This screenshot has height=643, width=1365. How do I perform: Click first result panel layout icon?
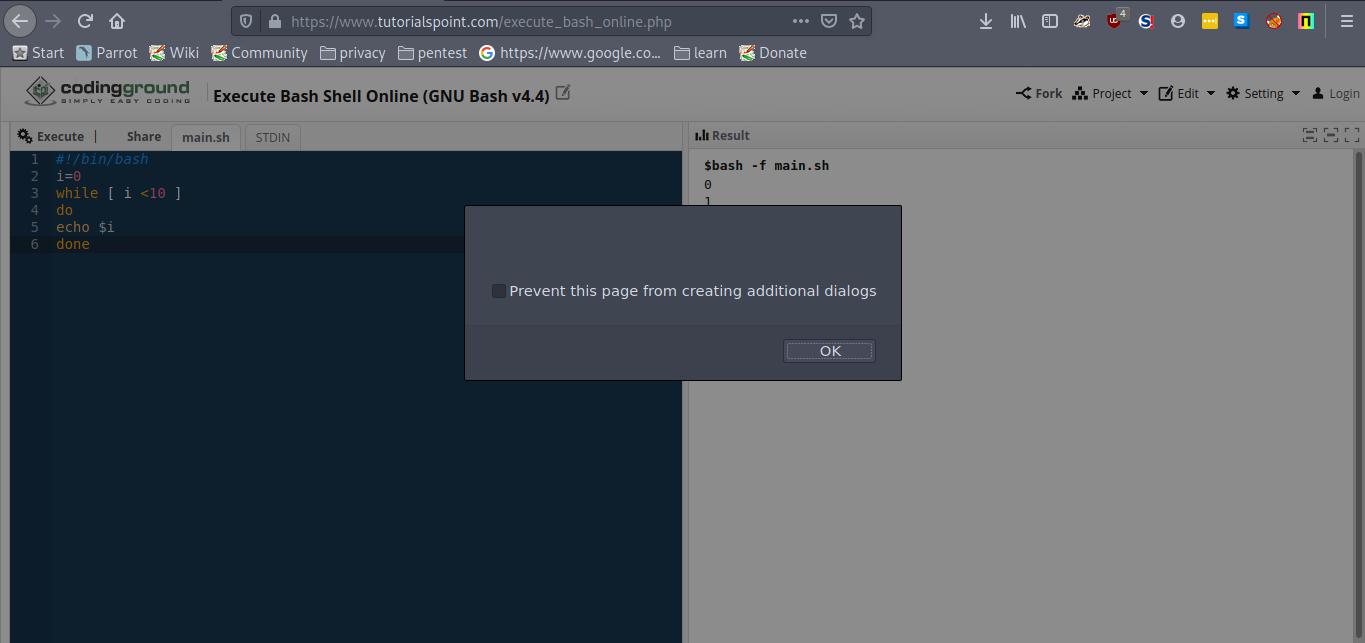[1309, 135]
